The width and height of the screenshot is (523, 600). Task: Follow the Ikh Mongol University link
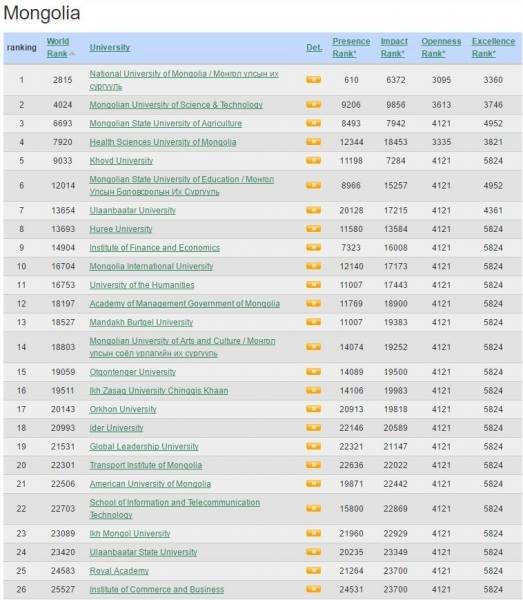[x=130, y=533]
